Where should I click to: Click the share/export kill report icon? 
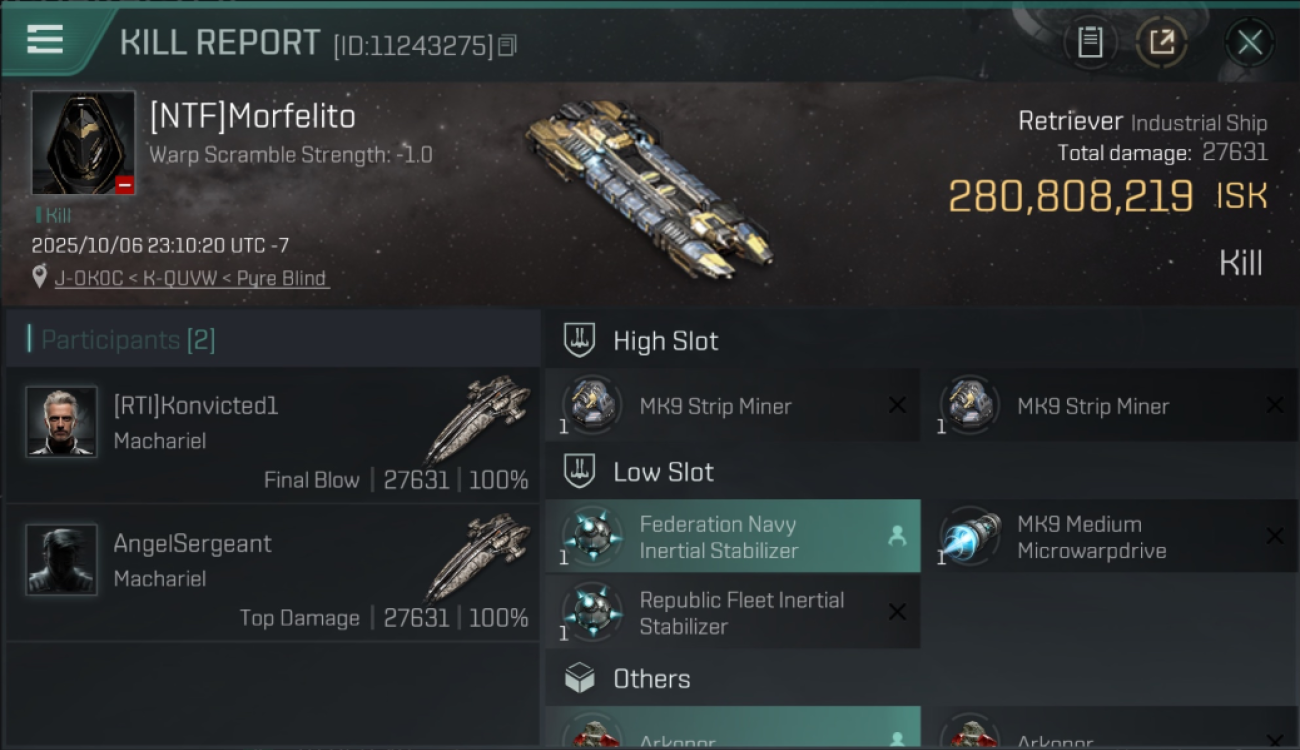pos(1161,43)
